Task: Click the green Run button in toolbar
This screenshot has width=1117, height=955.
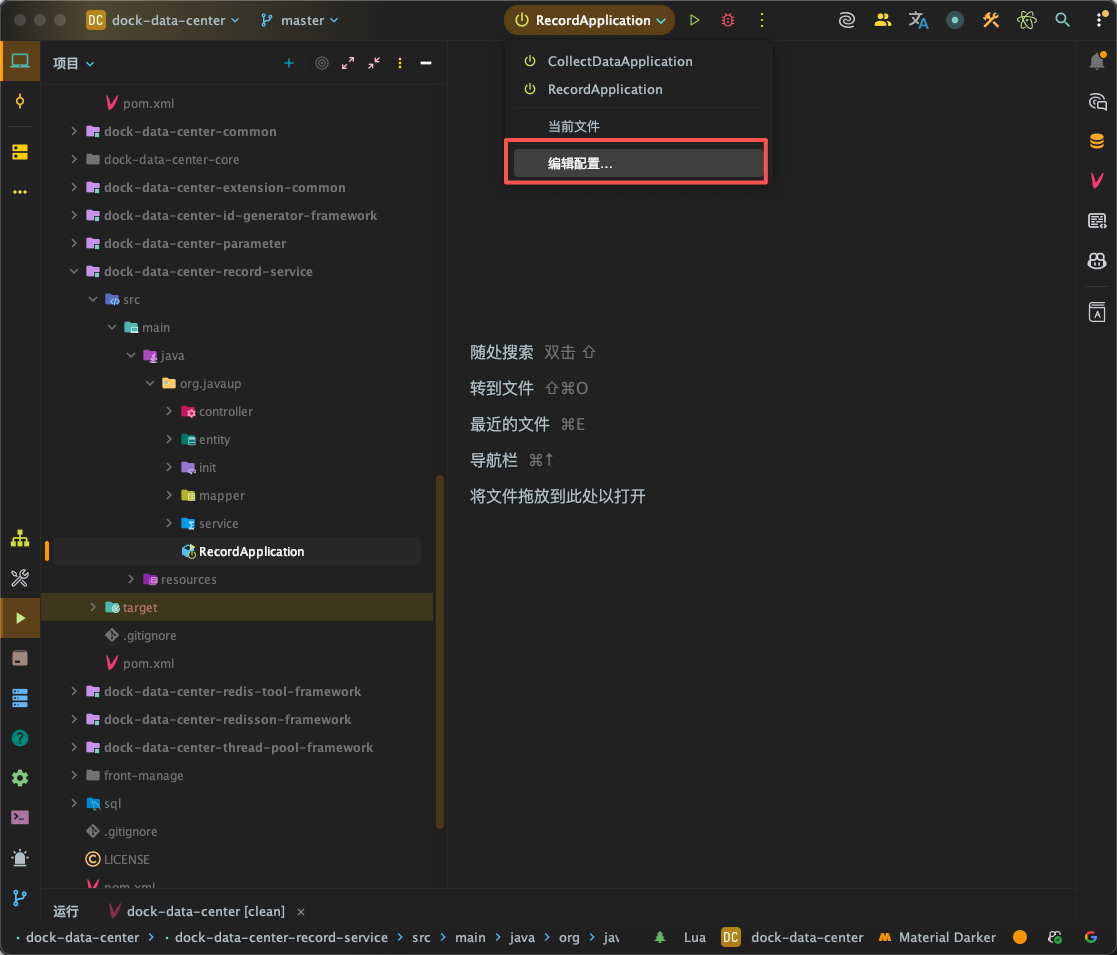Action: 695,20
